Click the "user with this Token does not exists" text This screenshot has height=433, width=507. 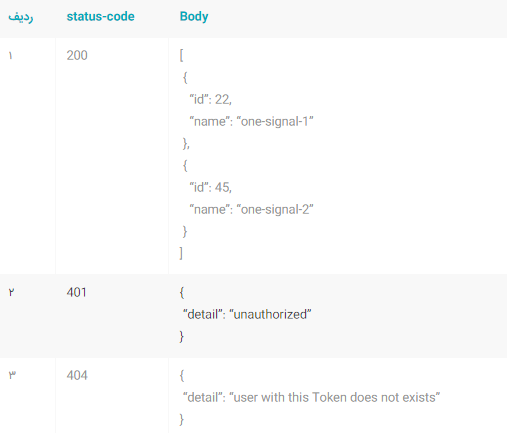click(x=335, y=397)
